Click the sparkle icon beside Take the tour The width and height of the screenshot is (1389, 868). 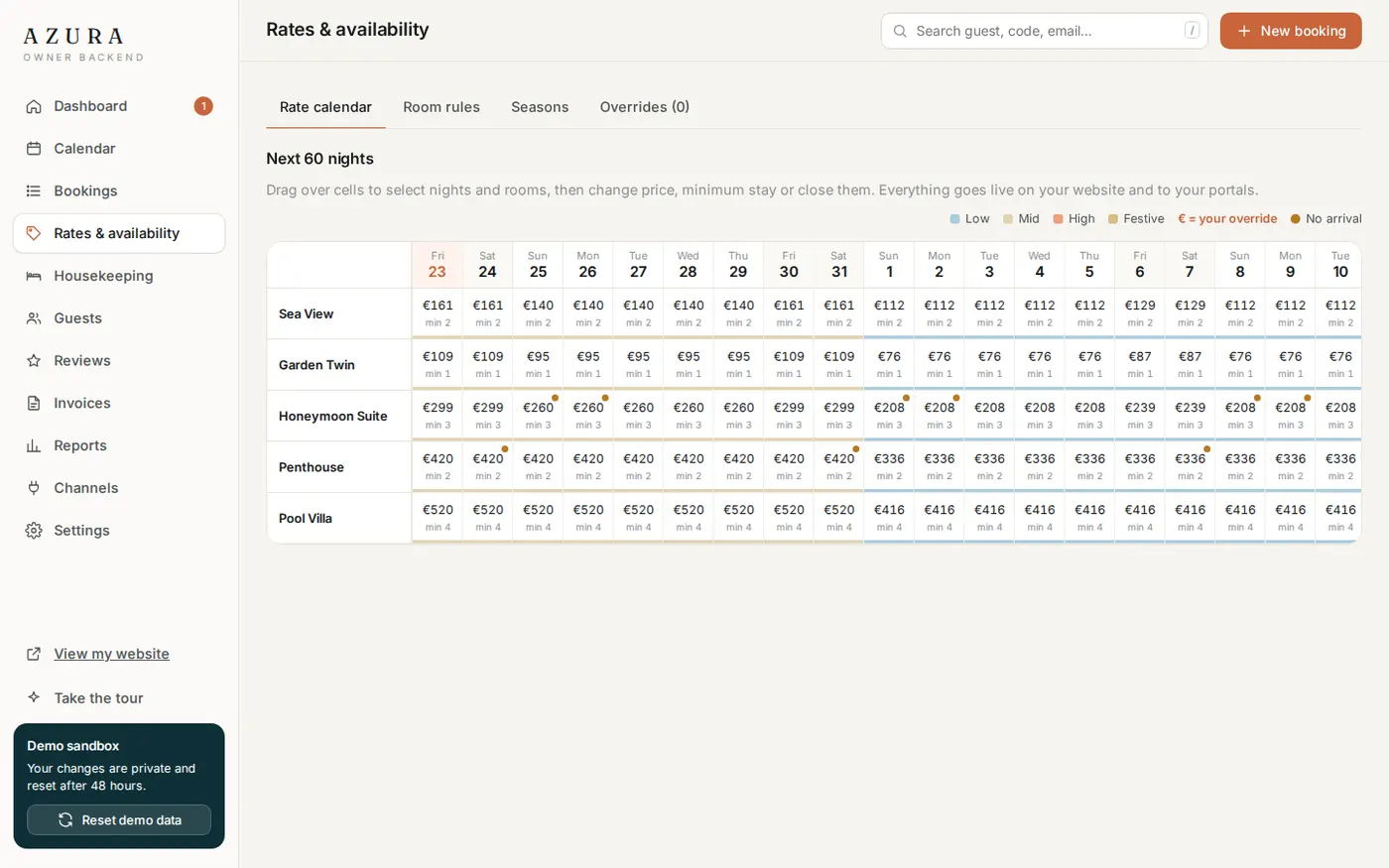point(34,697)
